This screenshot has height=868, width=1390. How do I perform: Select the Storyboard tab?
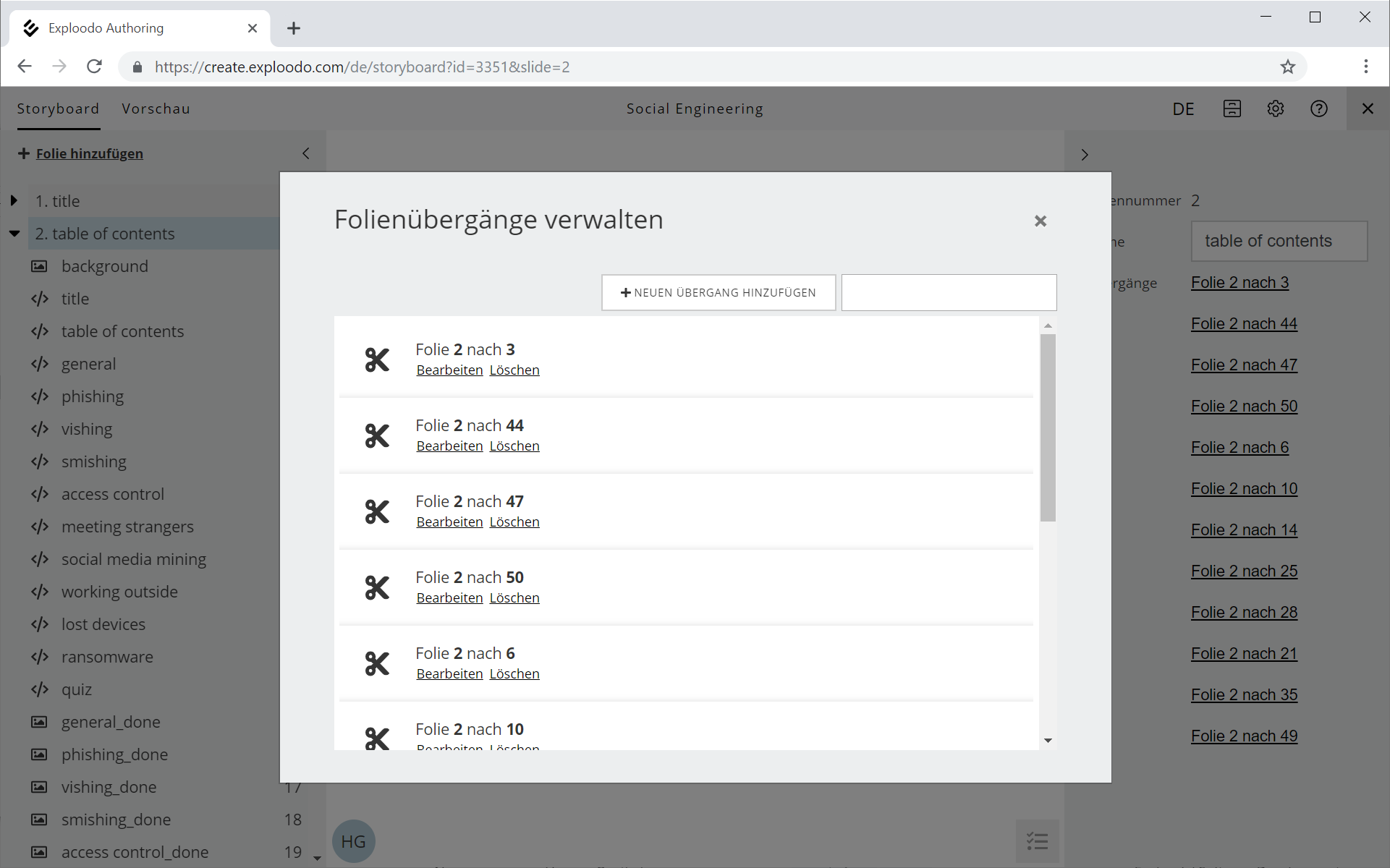[58, 109]
